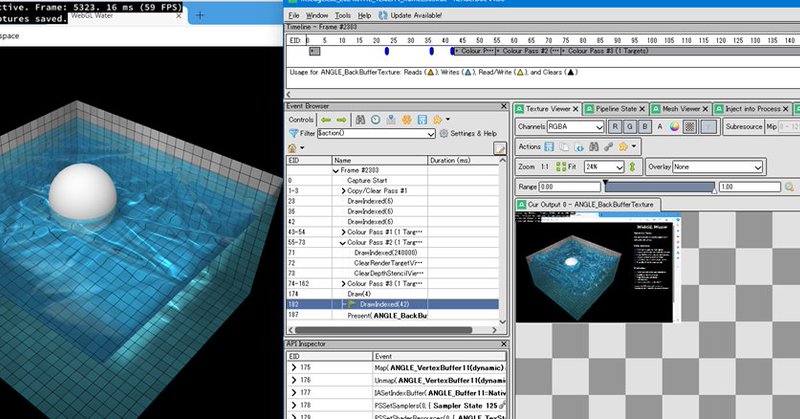Click the green up-down arrow zoom icon
The image size is (800, 419).
(633, 167)
